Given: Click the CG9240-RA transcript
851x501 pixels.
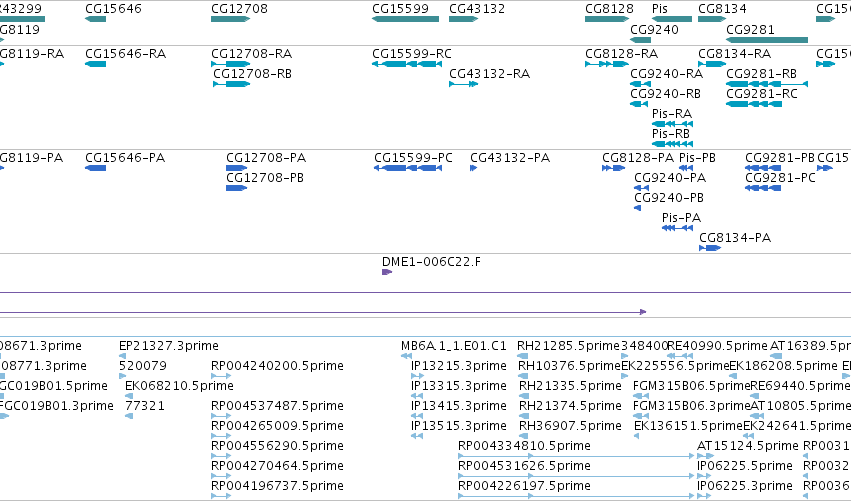Looking at the screenshot, I should tap(640, 84).
